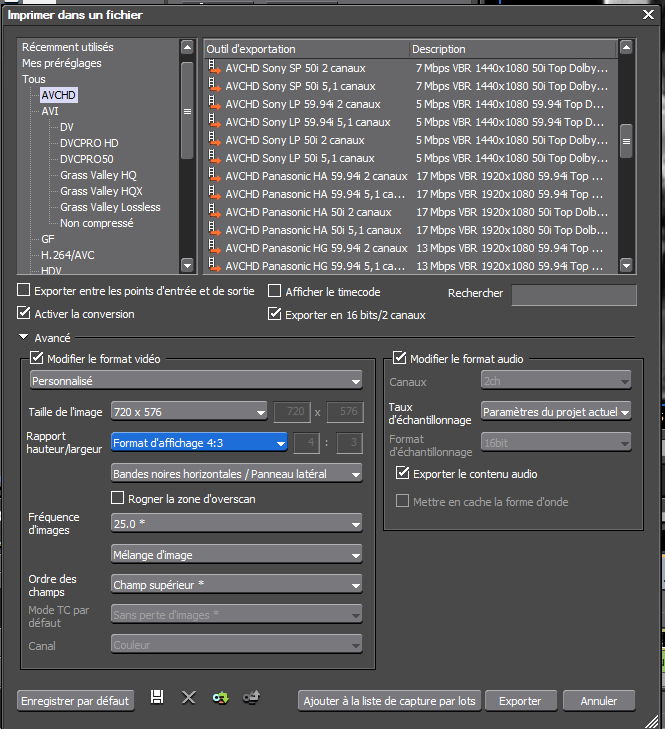Image resolution: width=665 pixels, height=729 pixels.
Task: Select AVCHD Panasonic HG 59.94i 2 canaux exporter
Action: pyautogui.click(x=411, y=248)
